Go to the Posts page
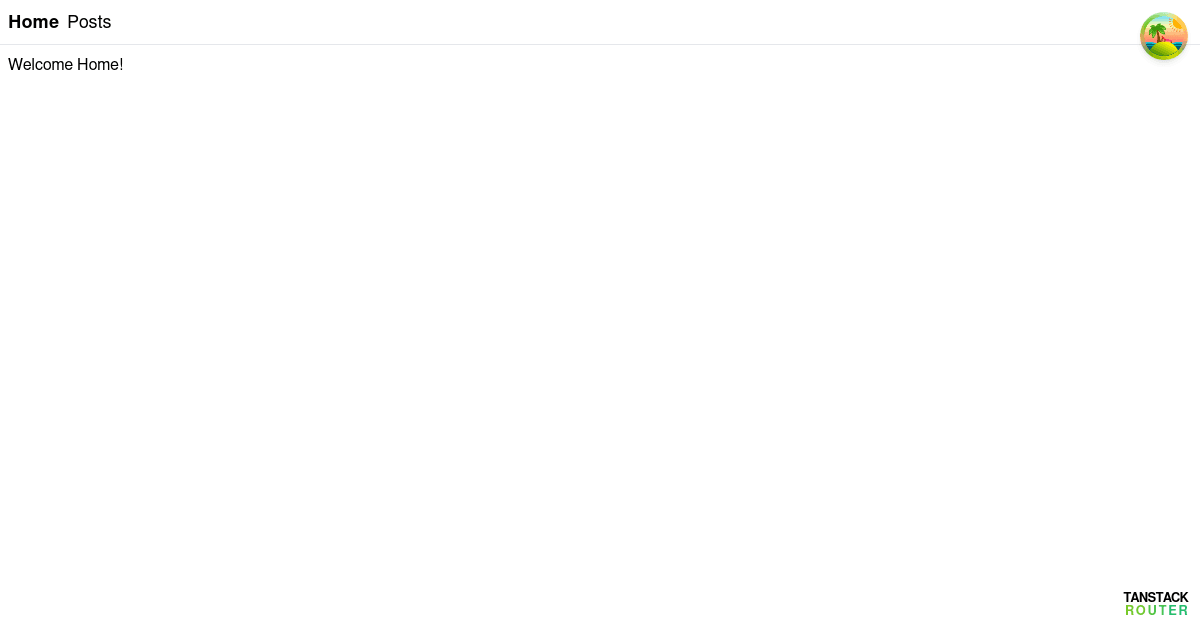 point(89,22)
